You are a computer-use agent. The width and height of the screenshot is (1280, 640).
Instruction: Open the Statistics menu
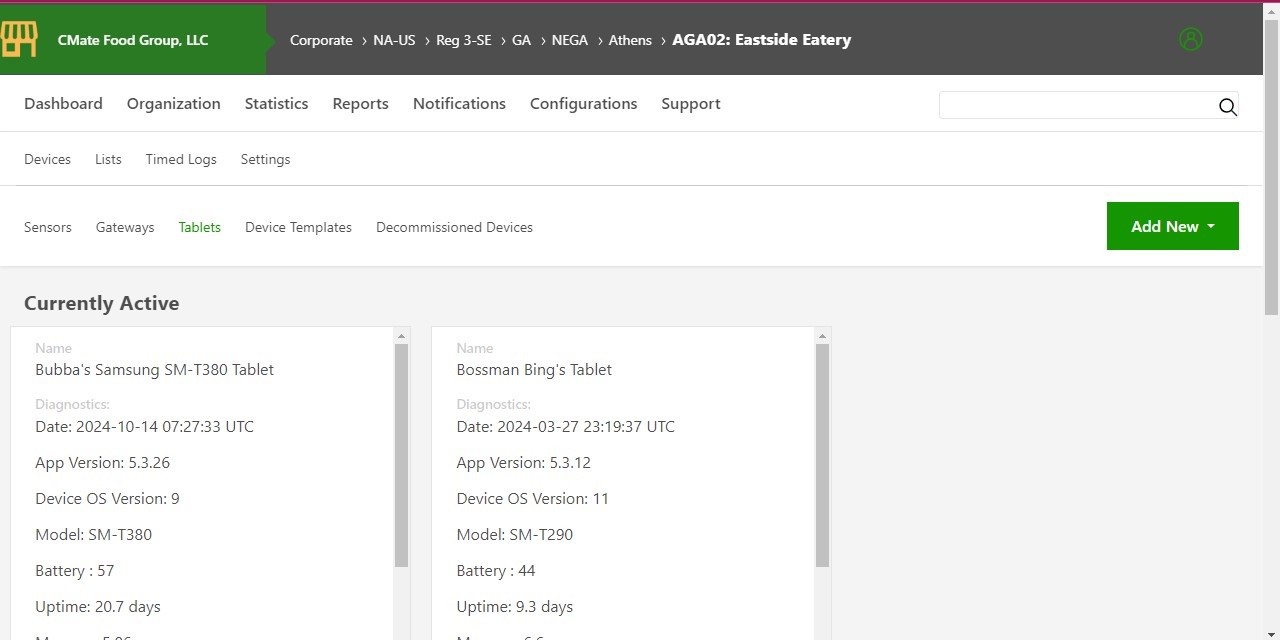click(276, 104)
